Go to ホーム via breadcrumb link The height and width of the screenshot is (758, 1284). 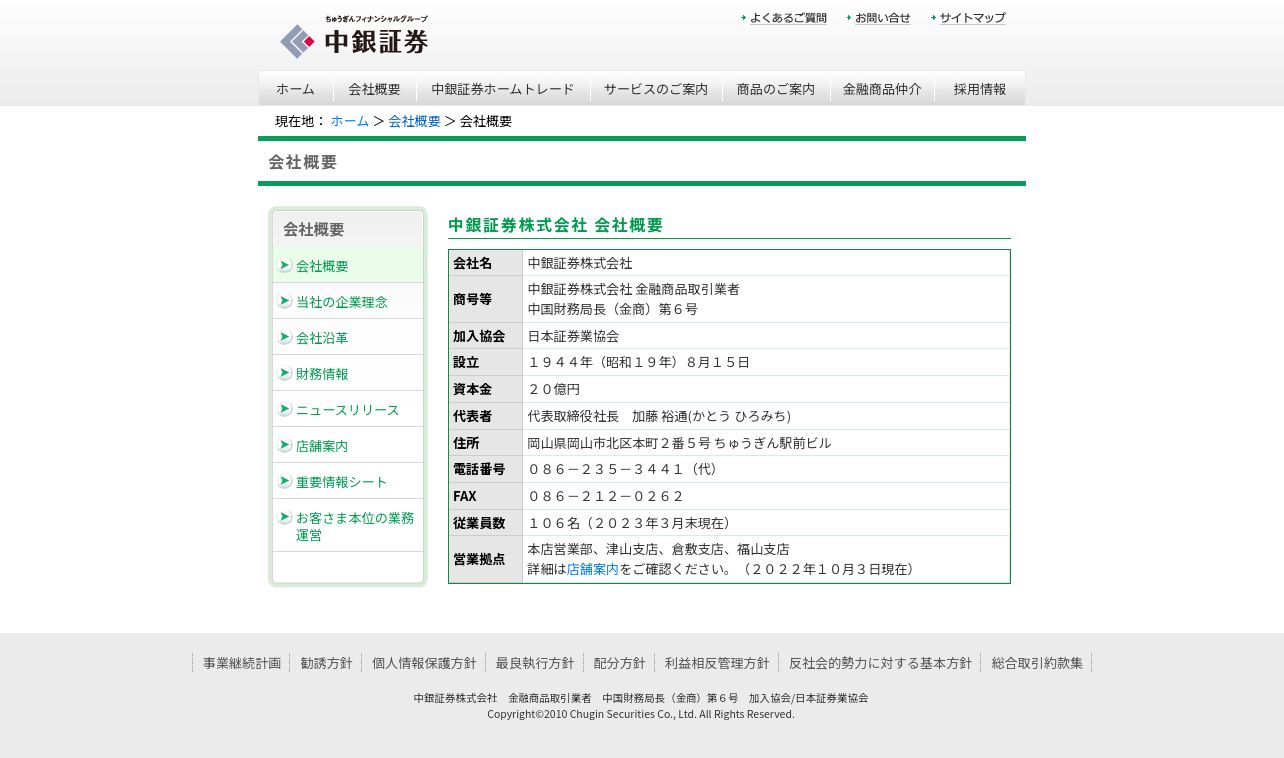click(350, 121)
